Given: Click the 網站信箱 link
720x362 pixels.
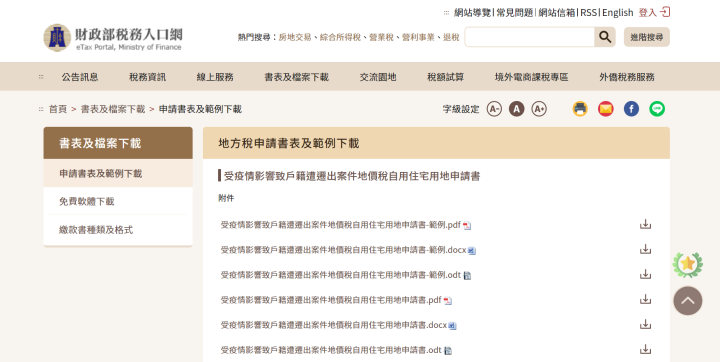Looking at the screenshot, I should click(x=557, y=12).
